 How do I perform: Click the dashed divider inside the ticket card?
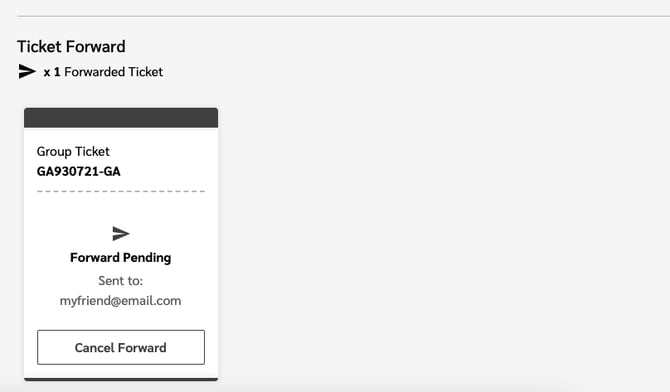[121, 191]
